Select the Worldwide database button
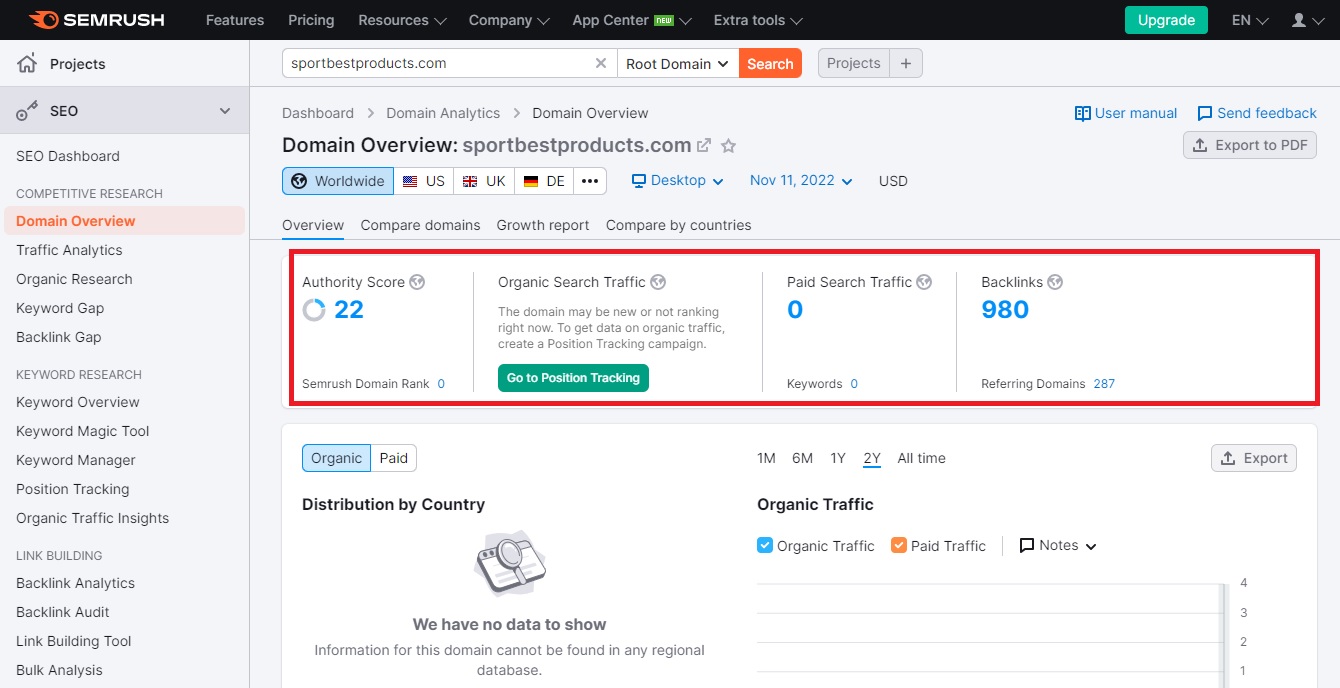1340x688 pixels. click(338, 181)
